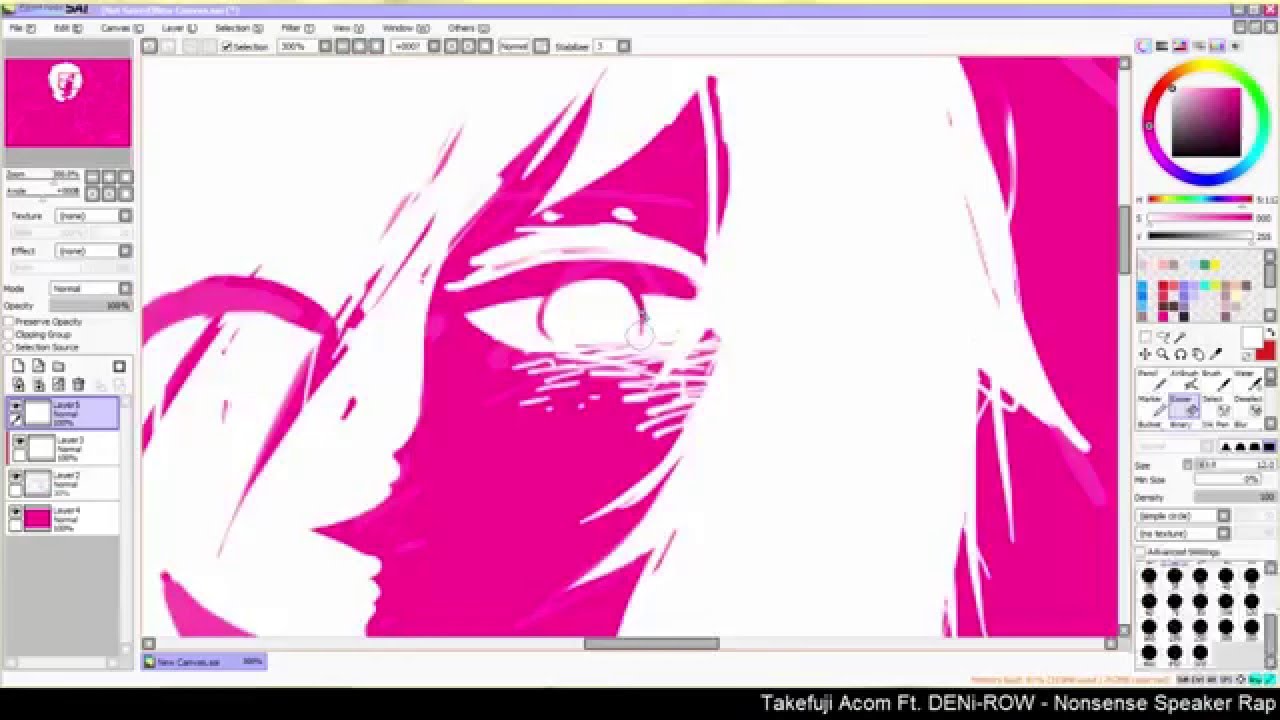Screen dimensions: 1280x720
Task: Select the Lasso tool
Action: 1164,337
